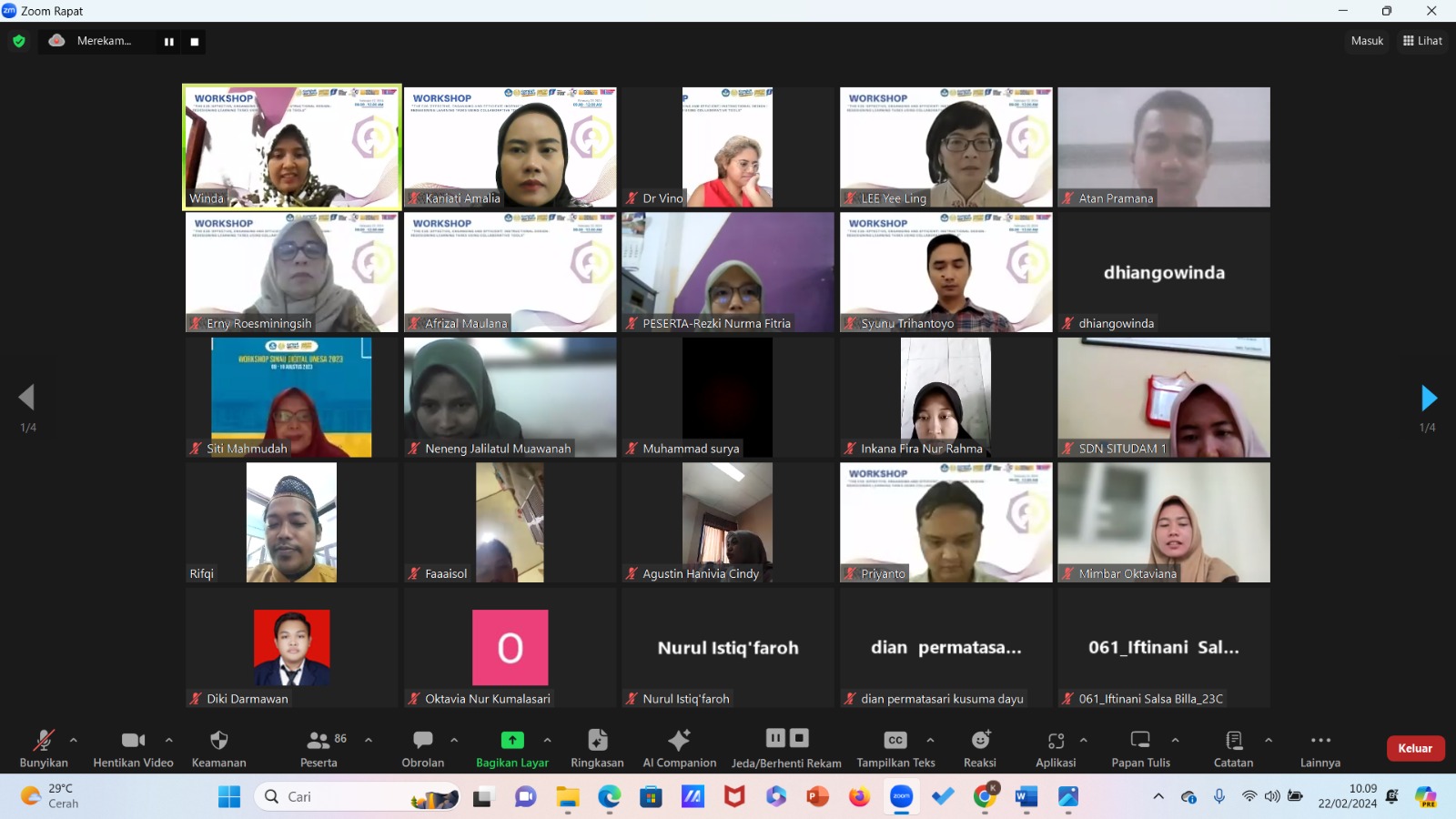Image resolution: width=1456 pixels, height=819 pixels.
Task: Open the Catatan notes icon
Action: click(x=1234, y=740)
